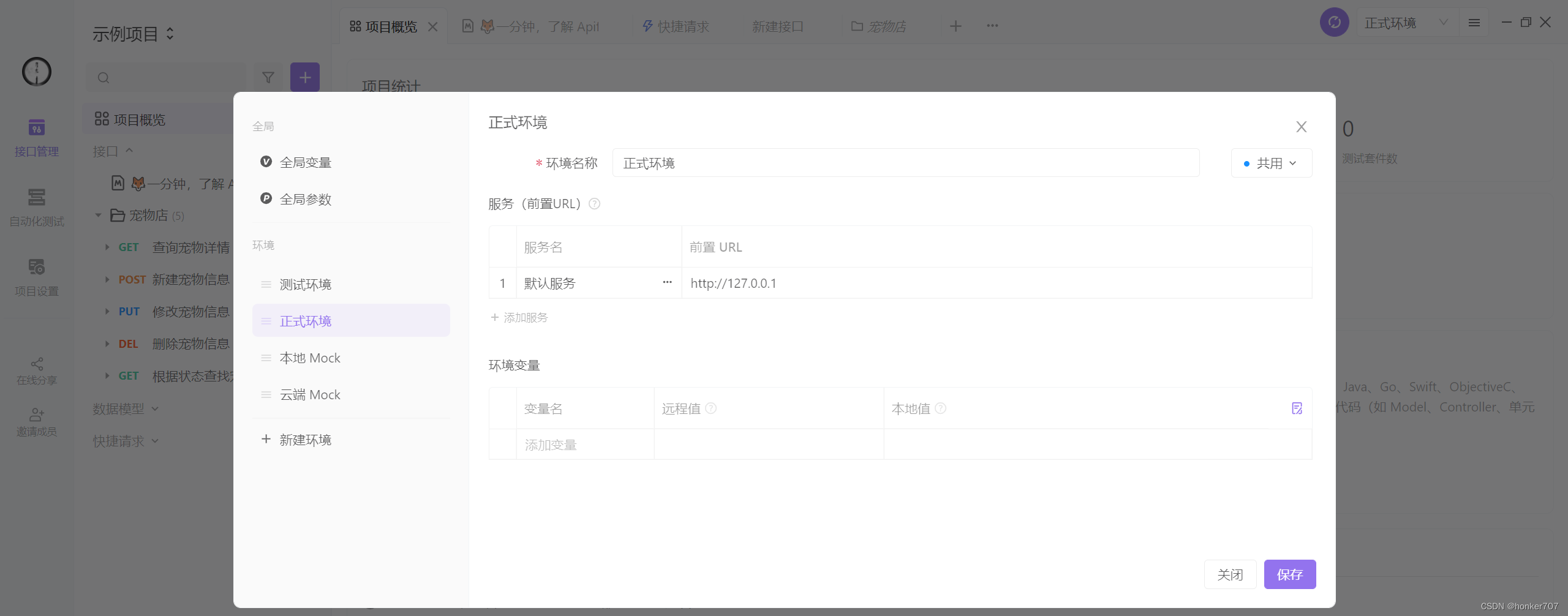Open the 自动化测试 sidebar section
The image size is (1568, 616).
coord(37,208)
